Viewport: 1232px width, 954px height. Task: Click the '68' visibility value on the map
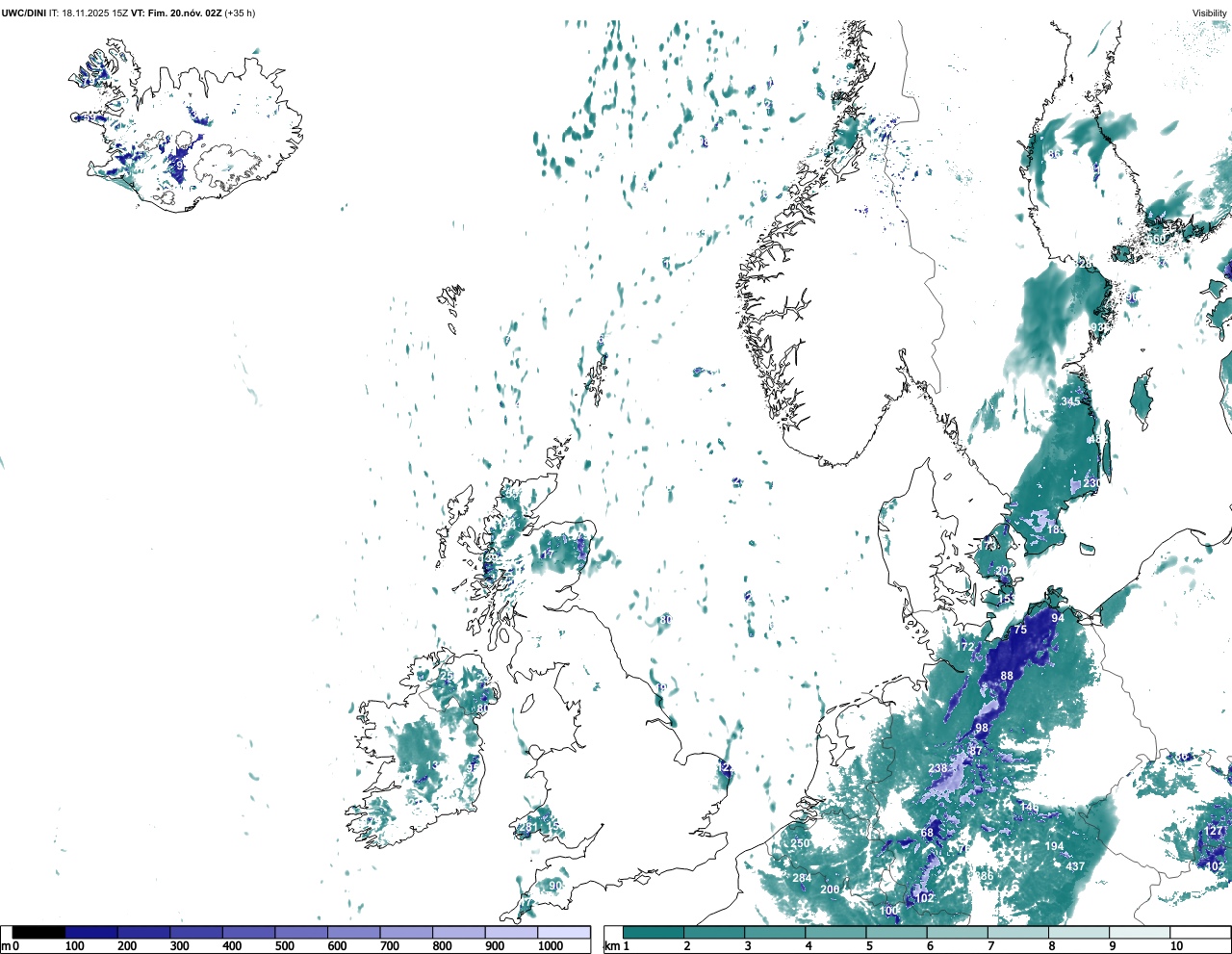(x=927, y=833)
